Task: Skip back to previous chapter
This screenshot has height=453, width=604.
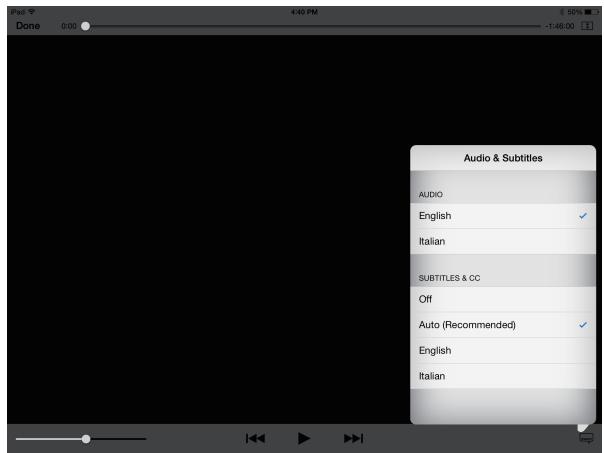Action: (x=255, y=438)
